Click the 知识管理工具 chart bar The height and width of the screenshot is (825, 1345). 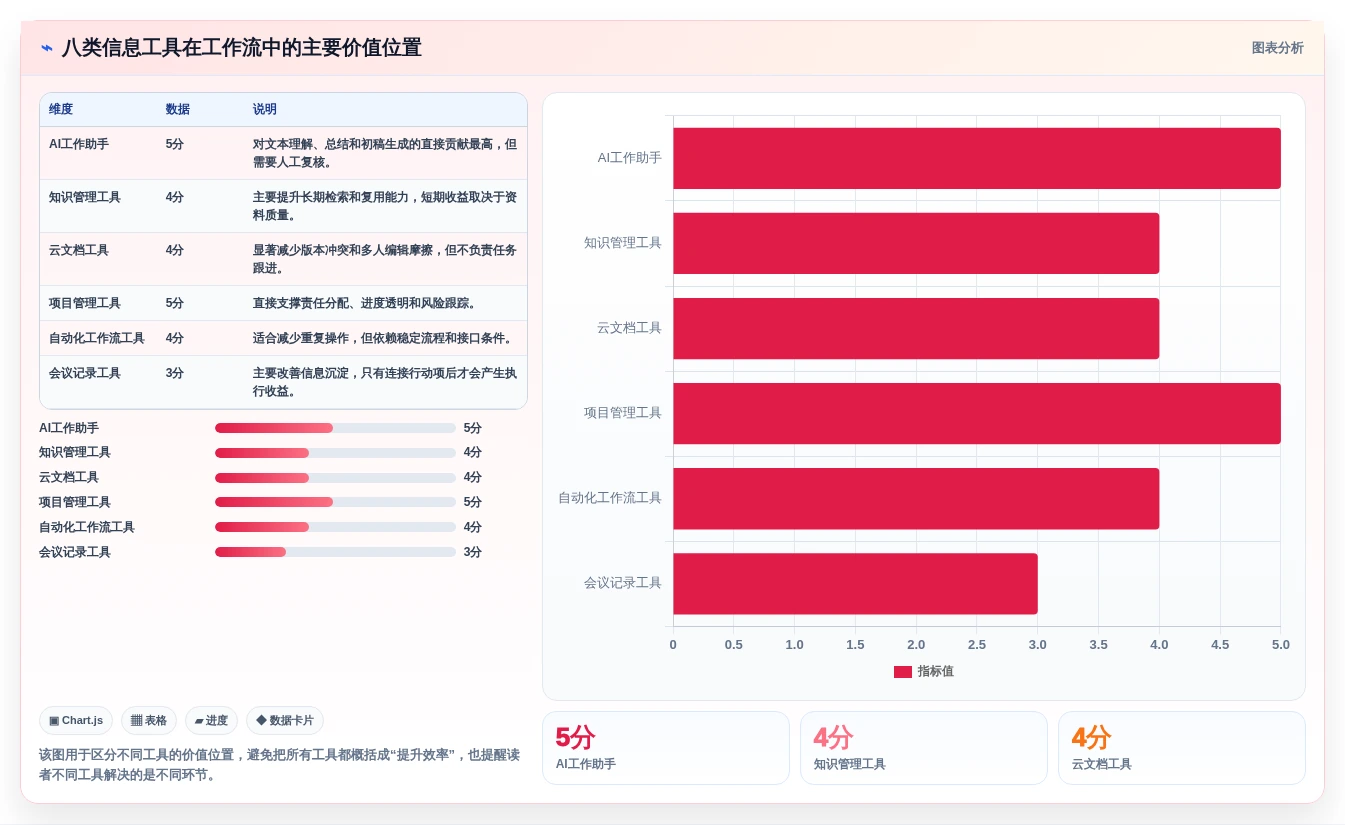916,243
